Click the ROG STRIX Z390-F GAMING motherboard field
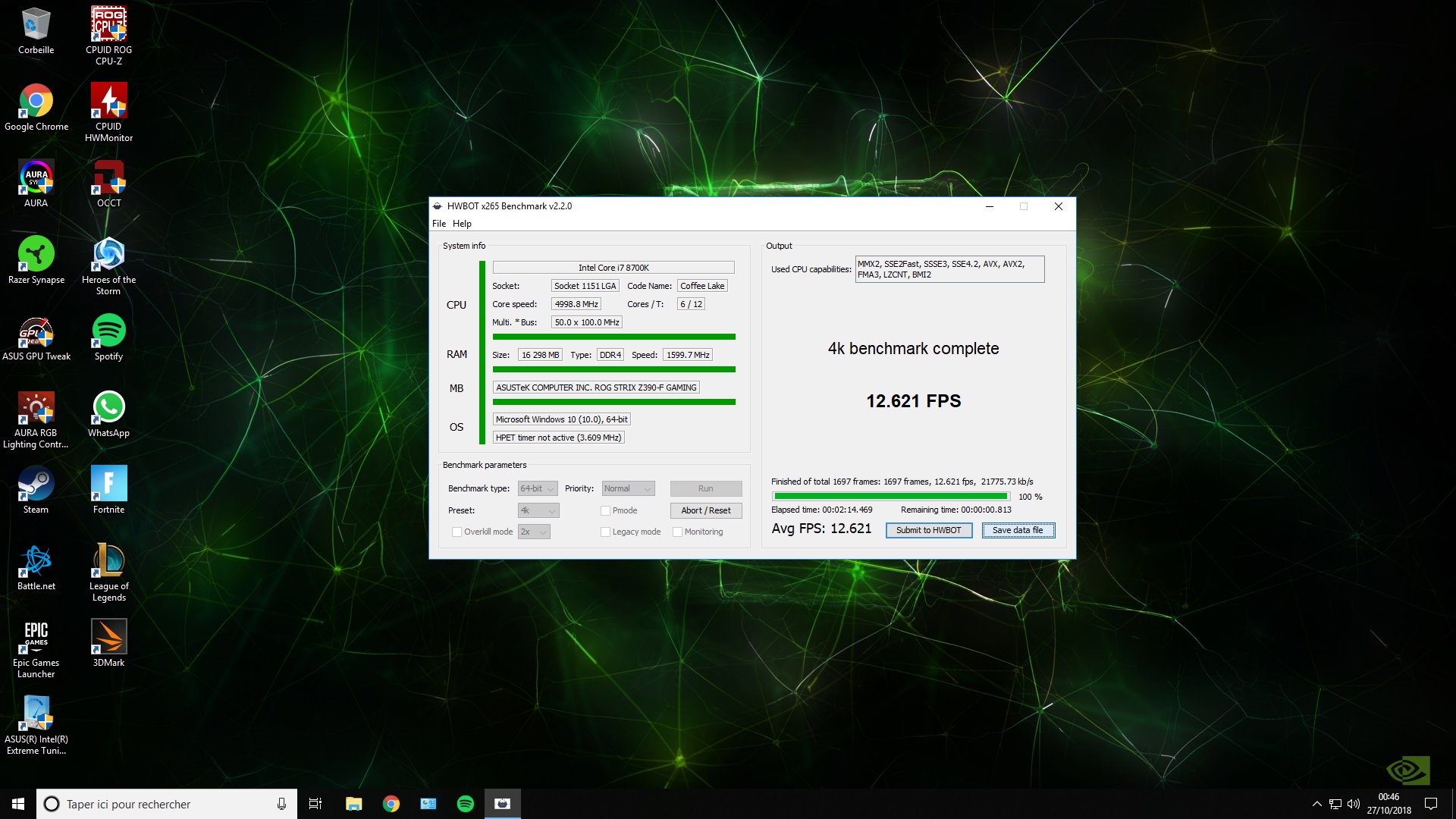 tap(596, 388)
